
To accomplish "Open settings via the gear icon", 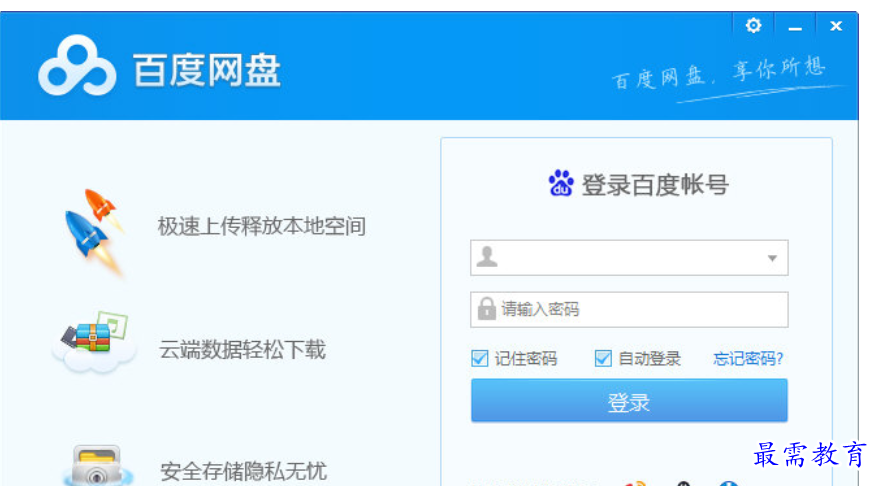I will coord(753,26).
